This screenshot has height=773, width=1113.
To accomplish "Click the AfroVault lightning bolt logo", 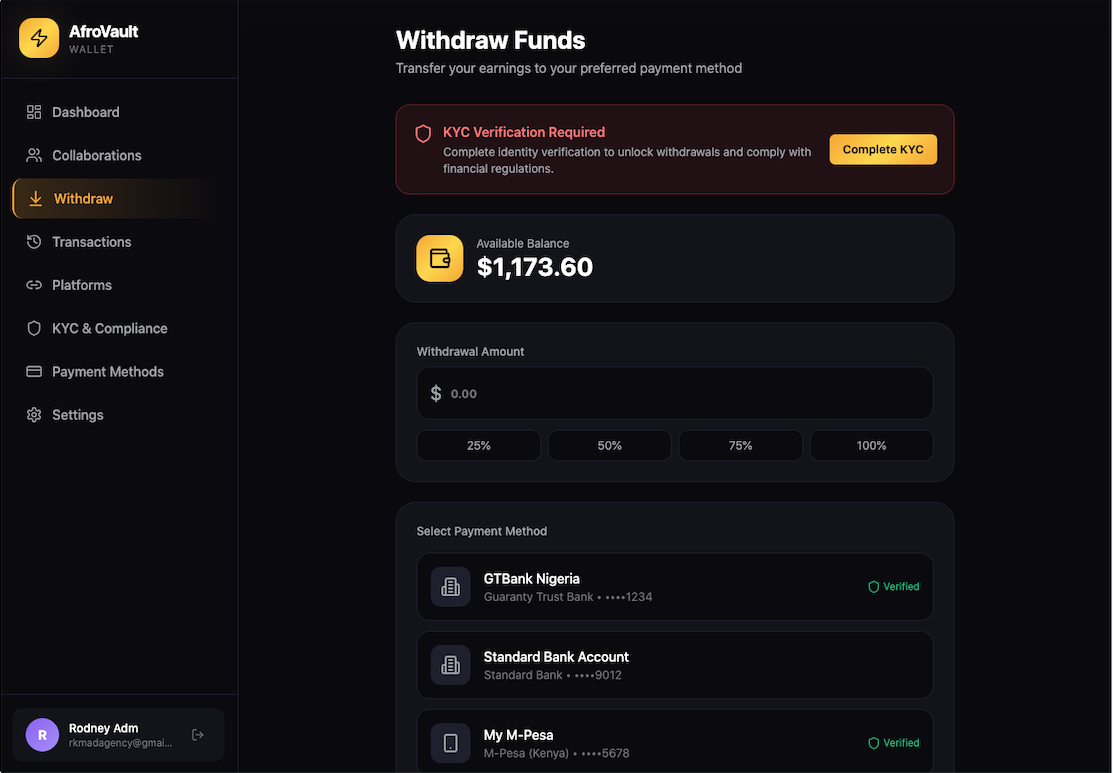I will coord(39,39).
